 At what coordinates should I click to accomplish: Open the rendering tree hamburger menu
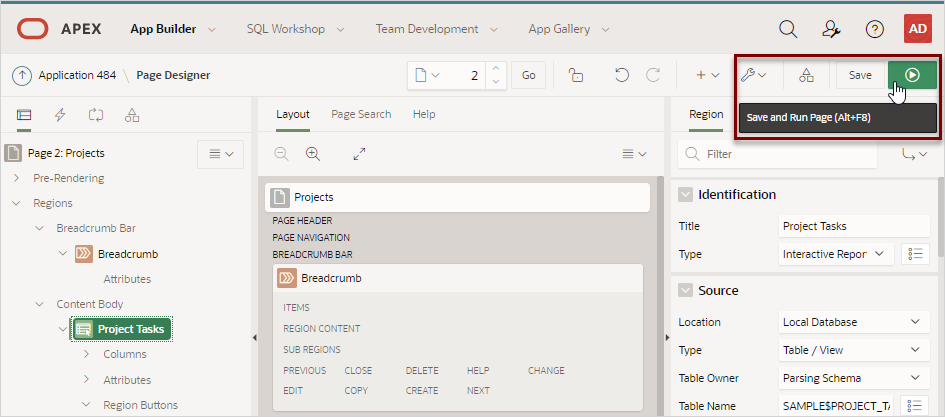pos(221,154)
